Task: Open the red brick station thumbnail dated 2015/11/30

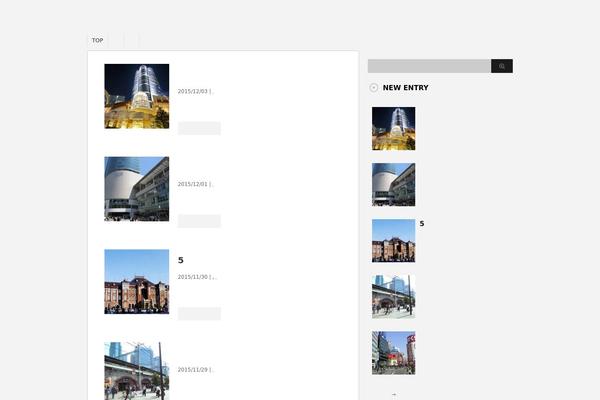Action: point(137,281)
